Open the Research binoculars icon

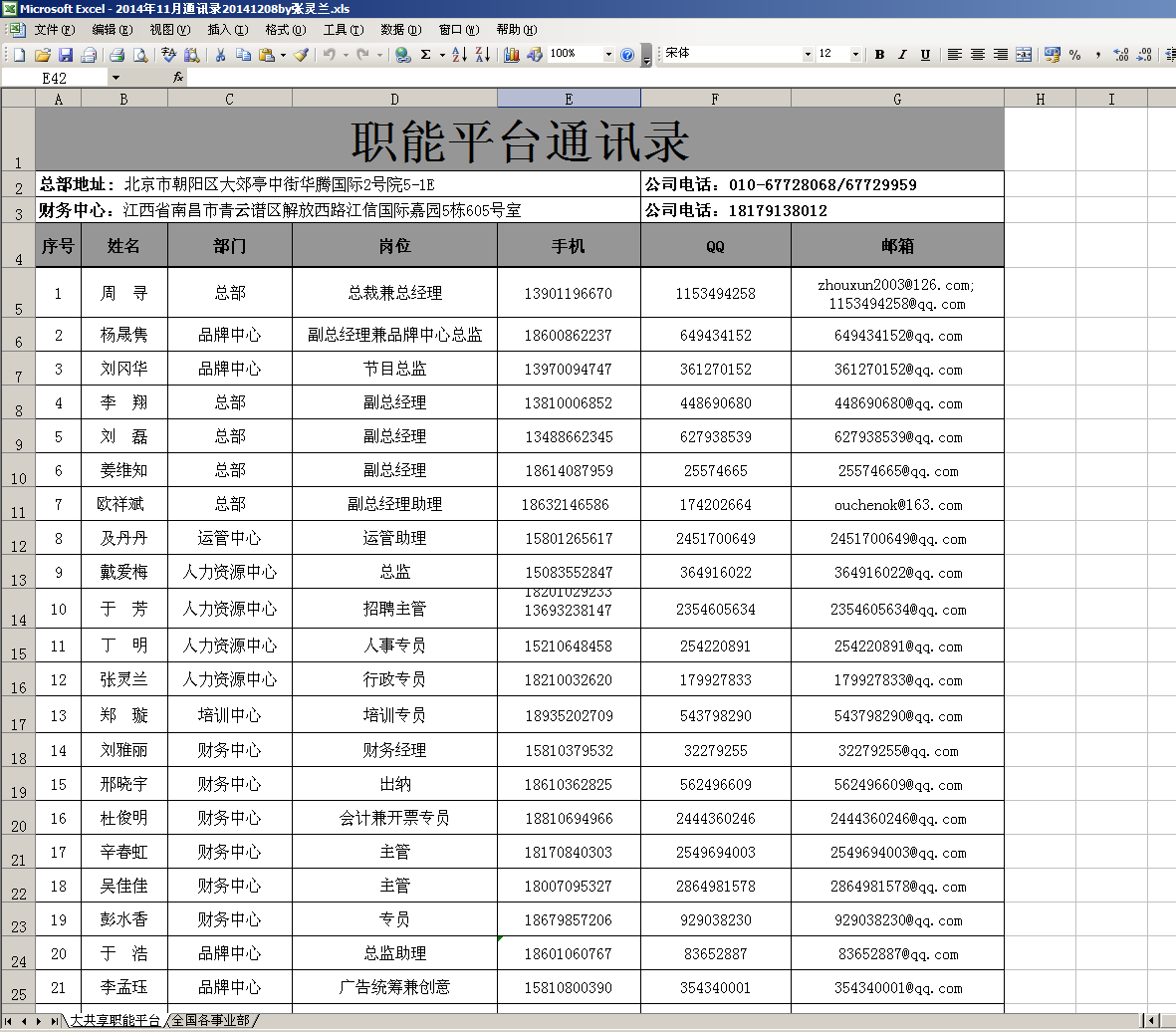[x=192, y=54]
